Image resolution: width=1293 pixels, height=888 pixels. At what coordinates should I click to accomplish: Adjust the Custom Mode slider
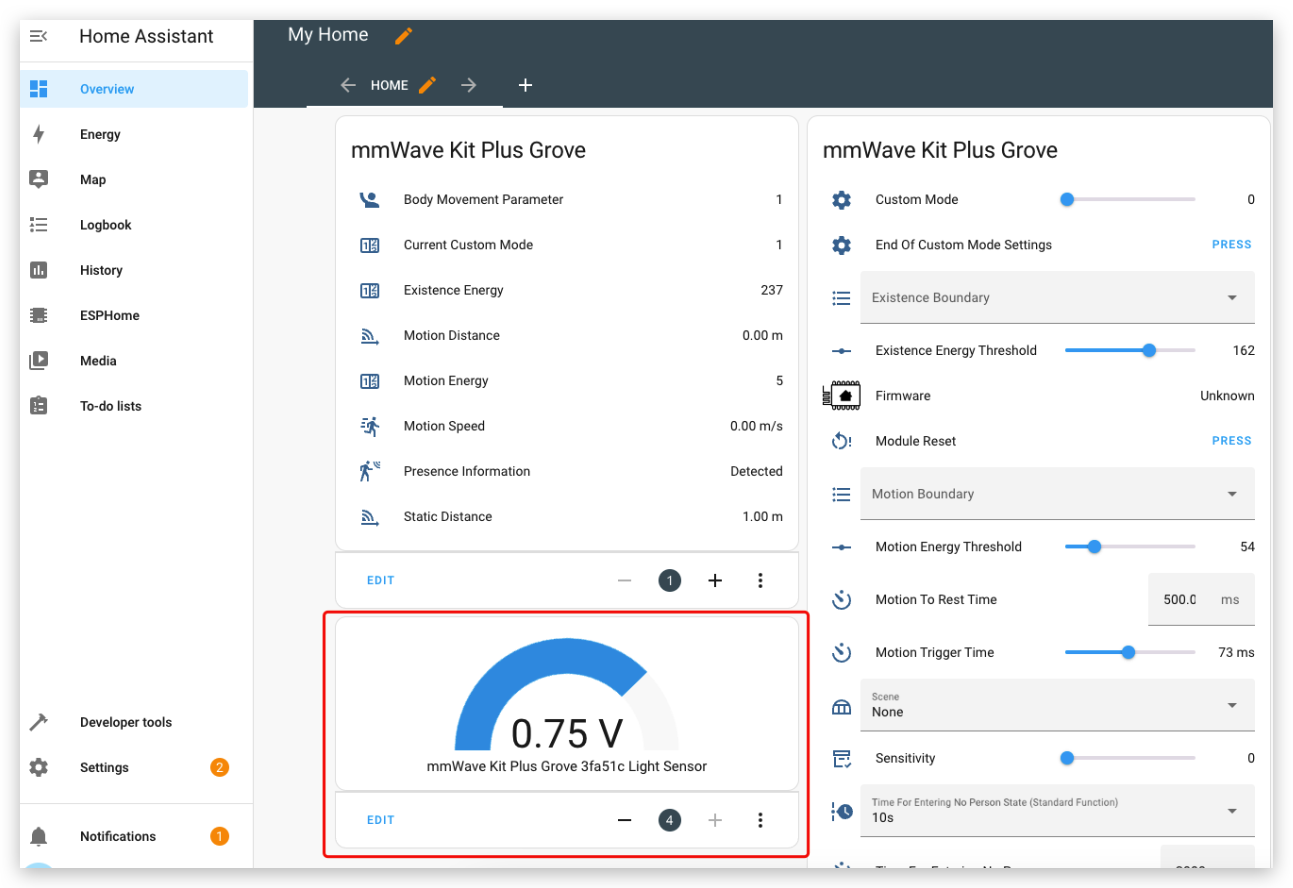point(1128,200)
